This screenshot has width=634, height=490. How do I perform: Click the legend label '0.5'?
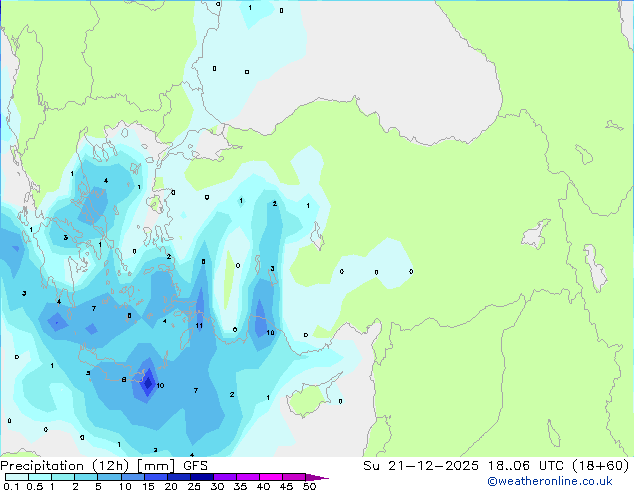tap(34, 486)
